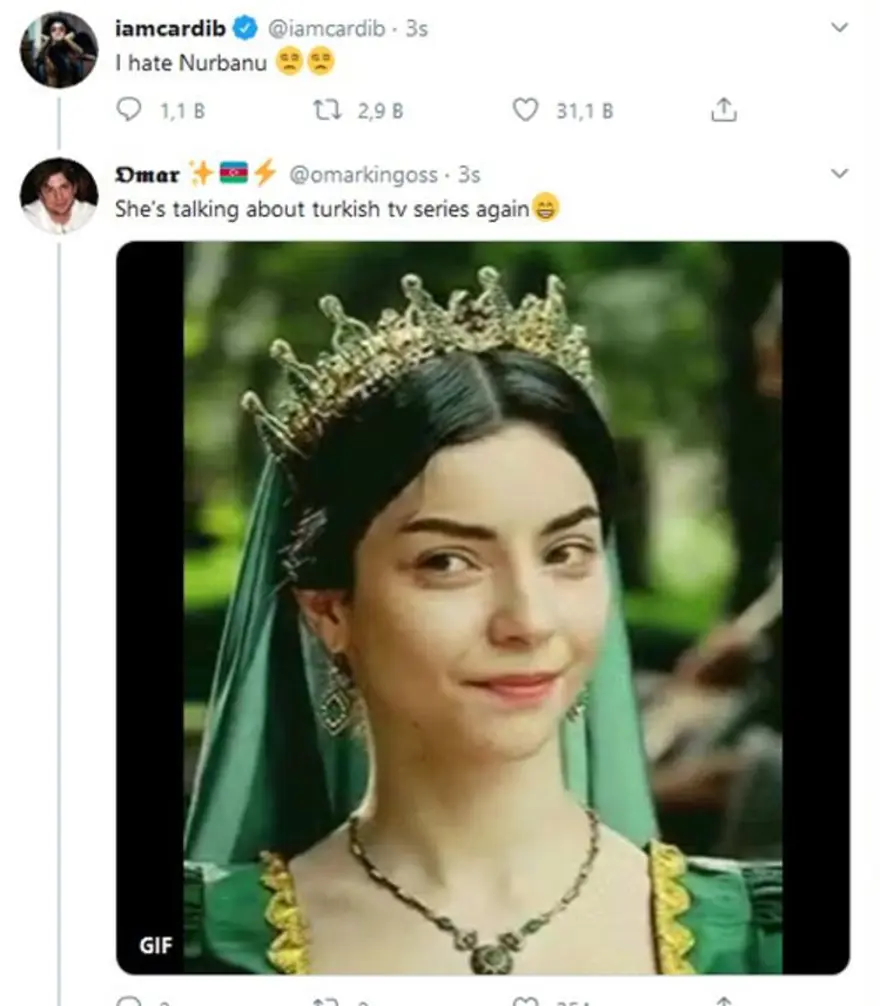
Task: Open Omar's profile picture
Action: coord(59,196)
